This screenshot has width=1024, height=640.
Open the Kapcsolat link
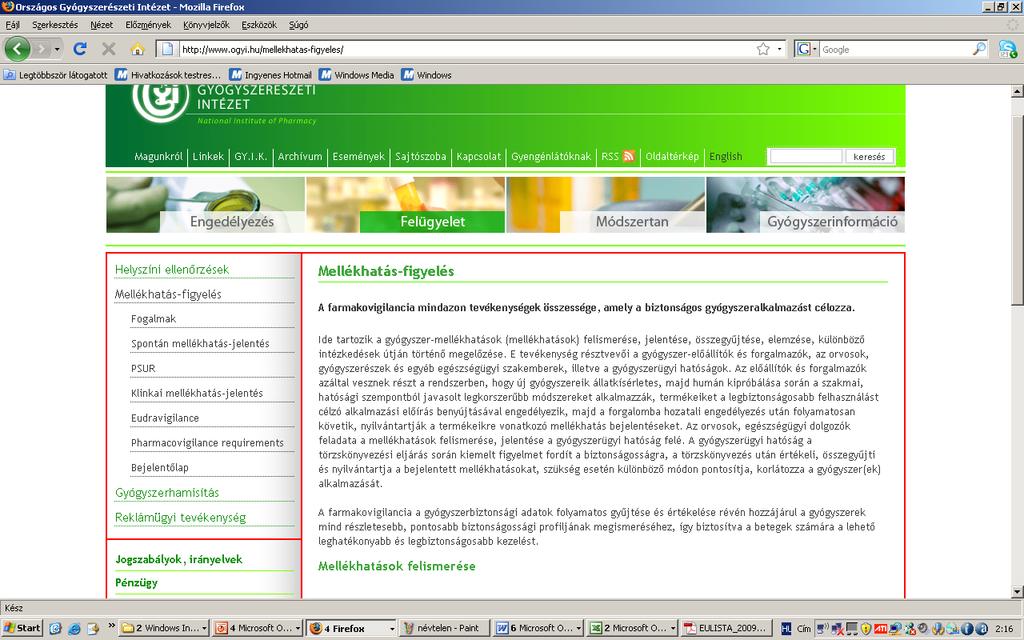coord(479,157)
